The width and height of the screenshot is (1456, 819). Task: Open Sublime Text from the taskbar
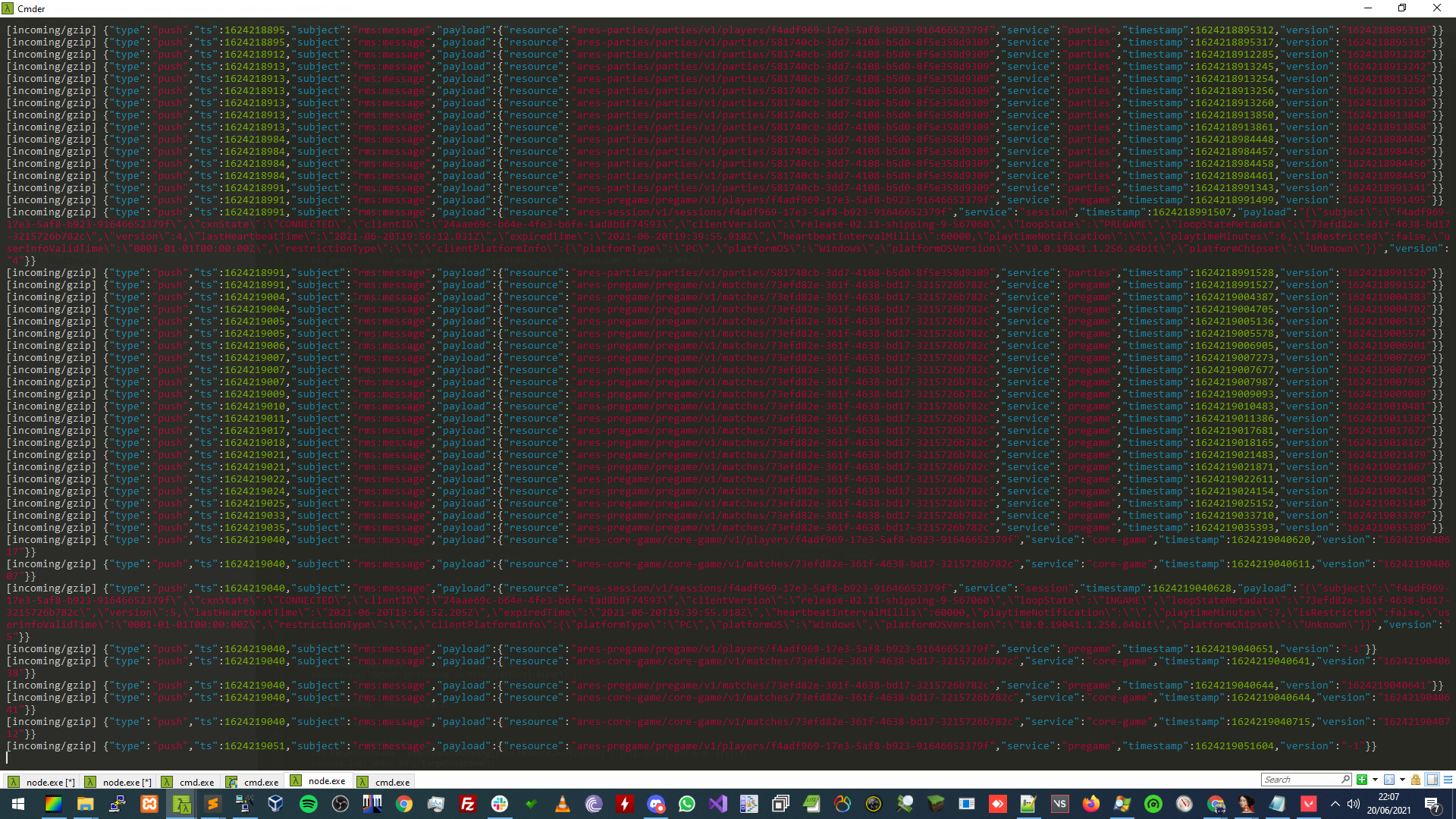pos(213,805)
